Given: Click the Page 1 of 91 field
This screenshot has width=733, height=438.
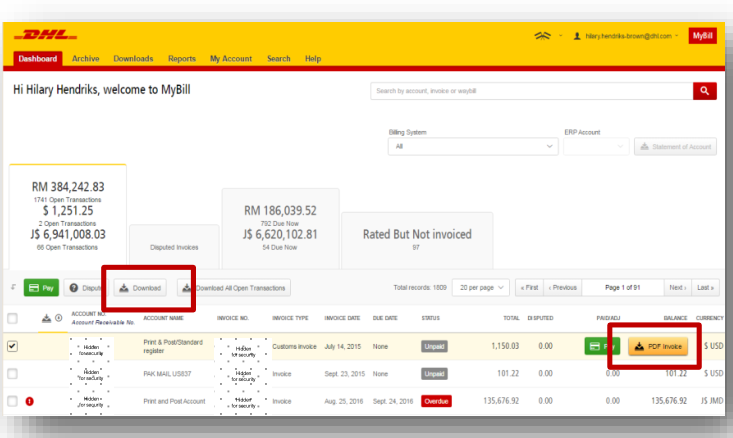Looking at the screenshot, I should [623, 287].
